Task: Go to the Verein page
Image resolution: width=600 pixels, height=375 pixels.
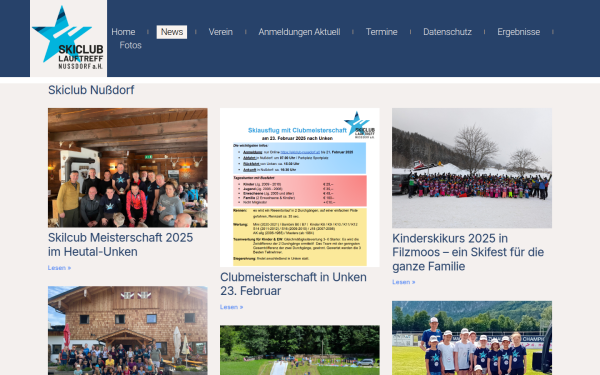Action: click(x=220, y=32)
